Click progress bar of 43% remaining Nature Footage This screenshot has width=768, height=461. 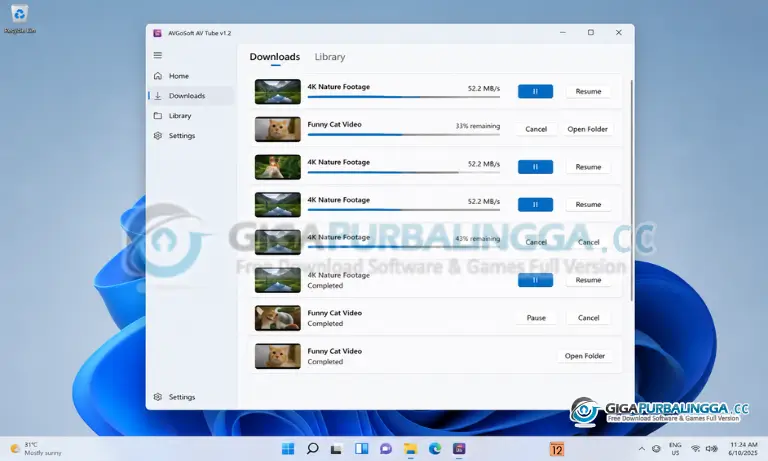(x=404, y=247)
